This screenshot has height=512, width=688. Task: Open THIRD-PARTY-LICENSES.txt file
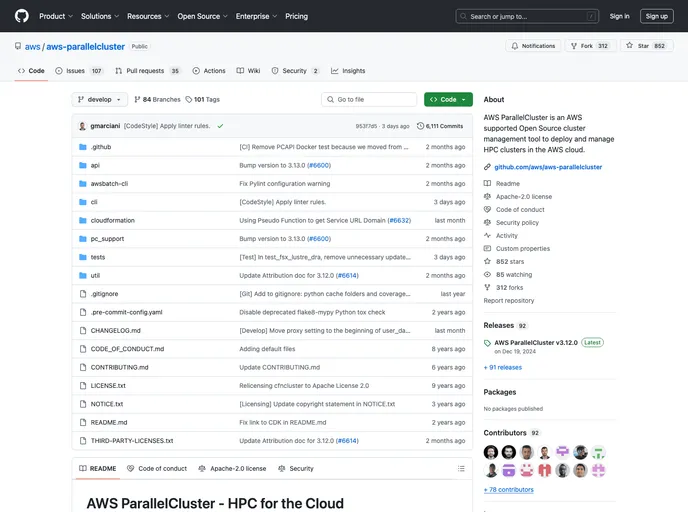pos(132,441)
